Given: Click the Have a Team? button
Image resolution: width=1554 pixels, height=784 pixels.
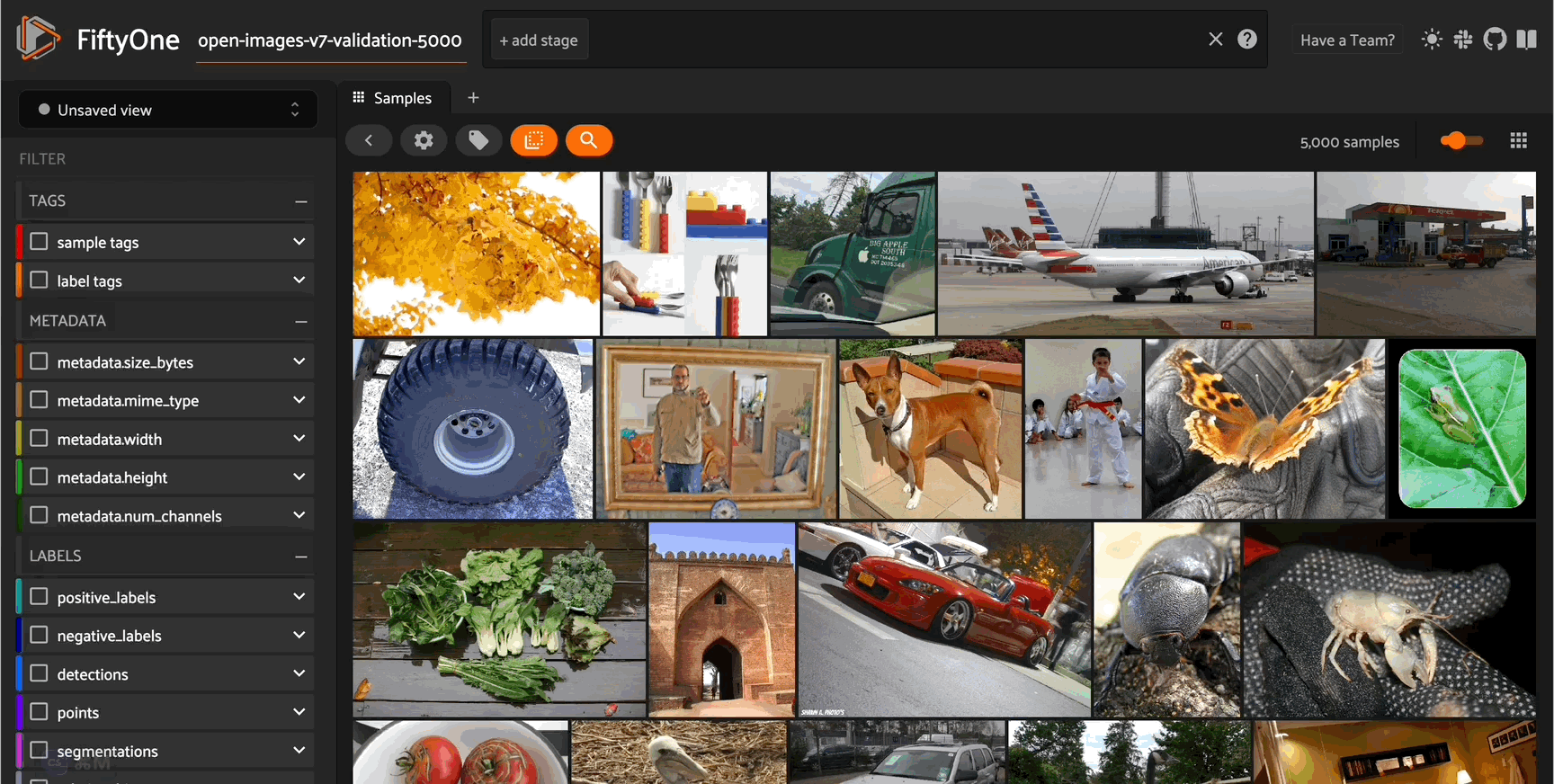Looking at the screenshot, I should (x=1347, y=40).
